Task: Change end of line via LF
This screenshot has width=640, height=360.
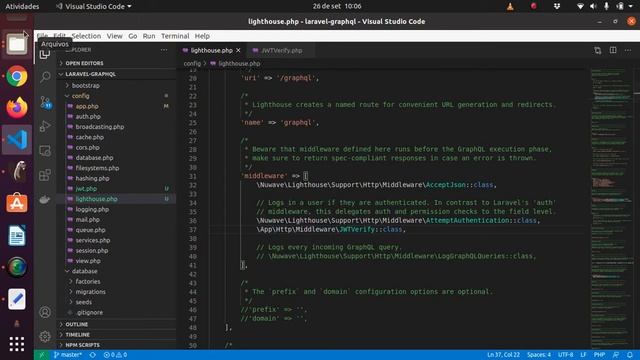Action: (x=583, y=355)
